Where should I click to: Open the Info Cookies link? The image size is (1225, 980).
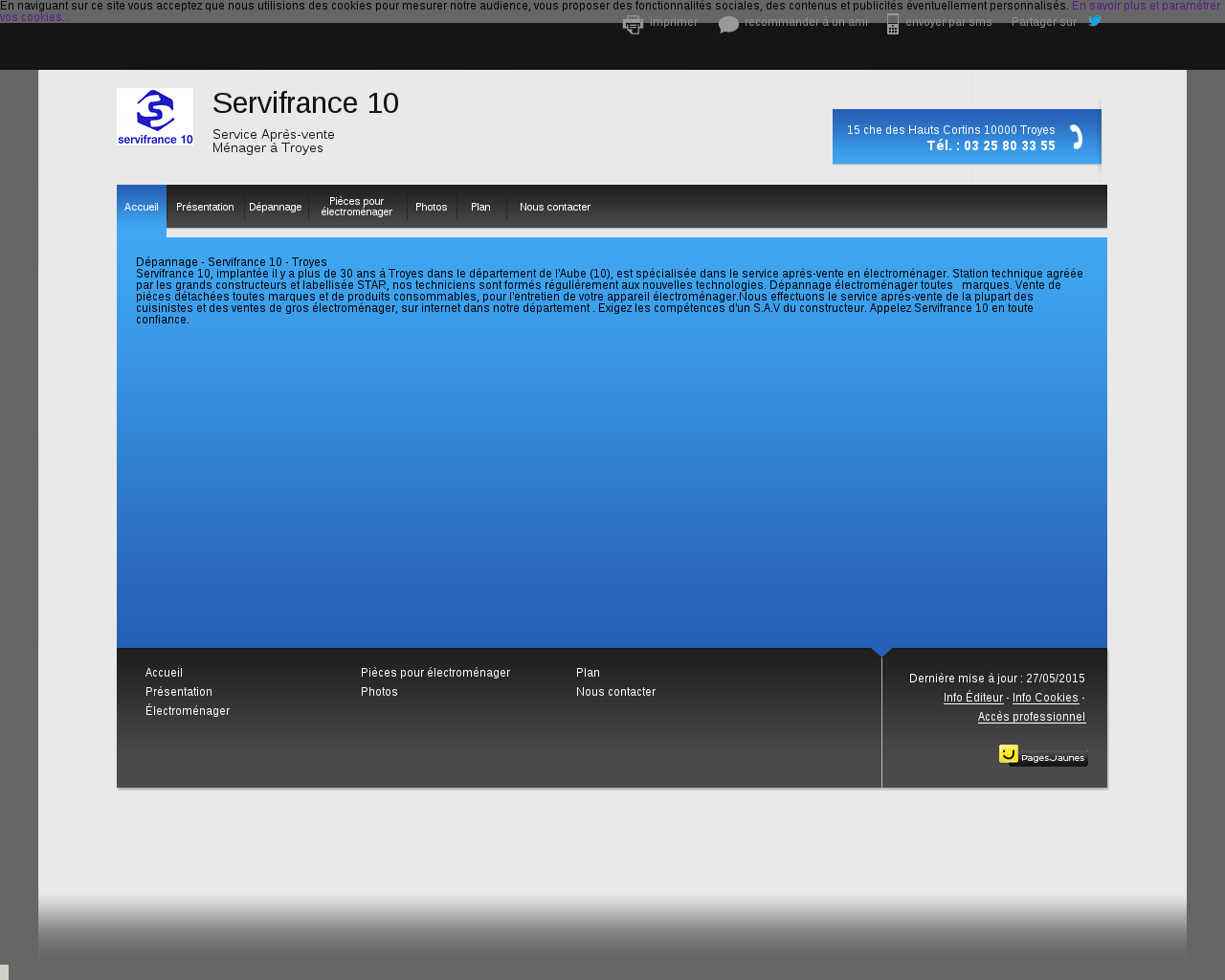[x=1045, y=698]
